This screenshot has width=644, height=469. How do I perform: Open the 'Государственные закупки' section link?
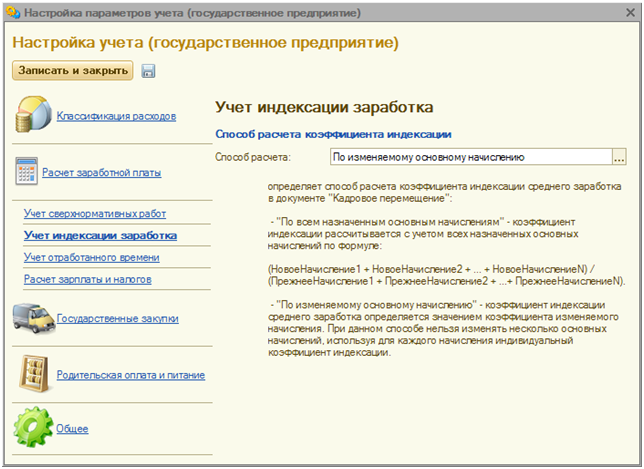coord(117,319)
